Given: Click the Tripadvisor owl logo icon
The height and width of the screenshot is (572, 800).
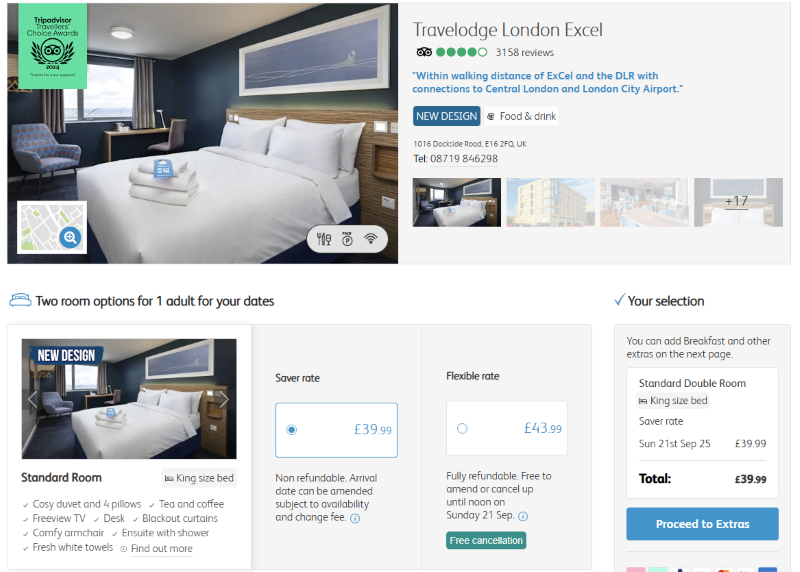Looking at the screenshot, I should pos(424,52).
